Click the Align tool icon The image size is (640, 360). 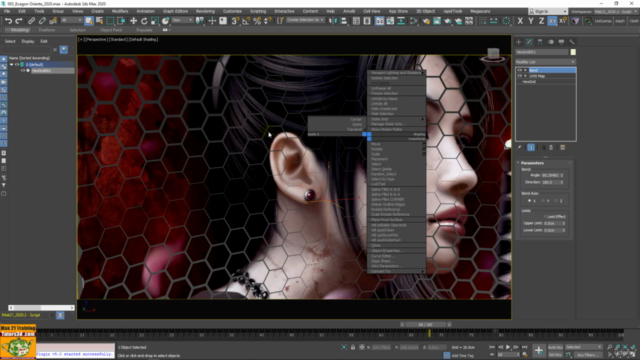coord(344,21)
